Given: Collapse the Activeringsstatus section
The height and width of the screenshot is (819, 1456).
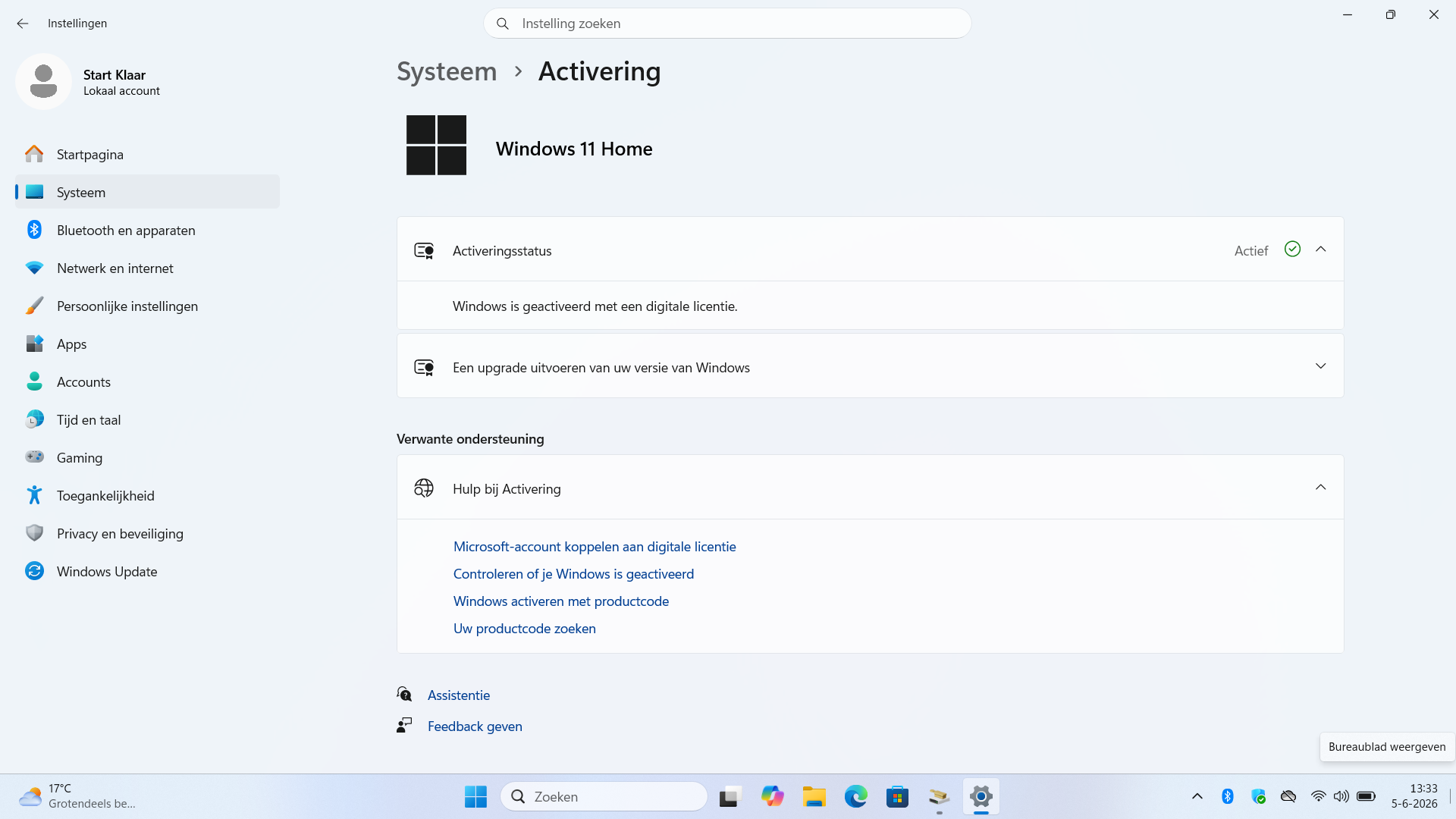Looking at the screenshot, I should click(1320, 249).
